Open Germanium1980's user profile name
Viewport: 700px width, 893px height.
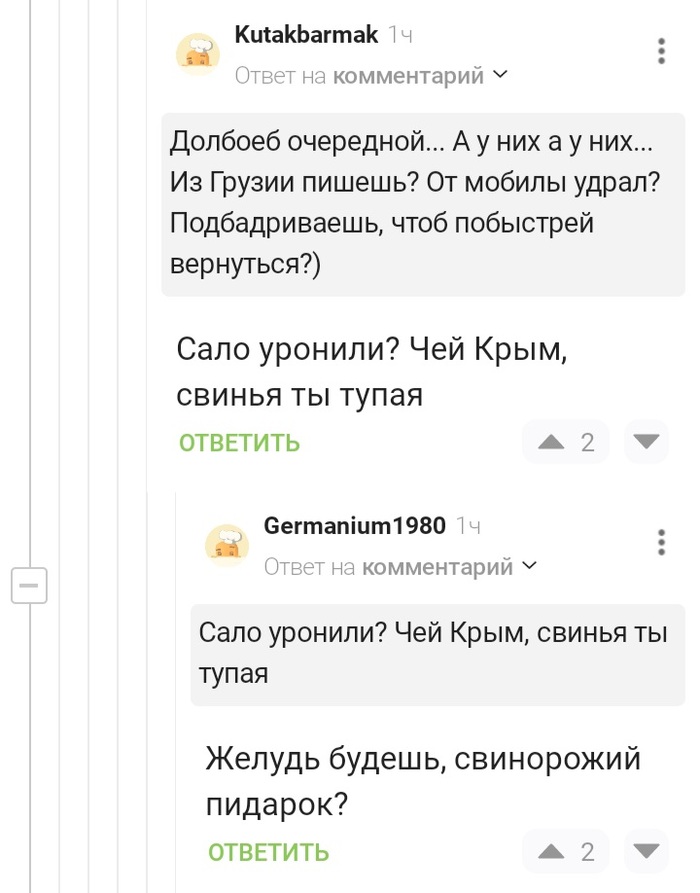(x=354, y=525)
